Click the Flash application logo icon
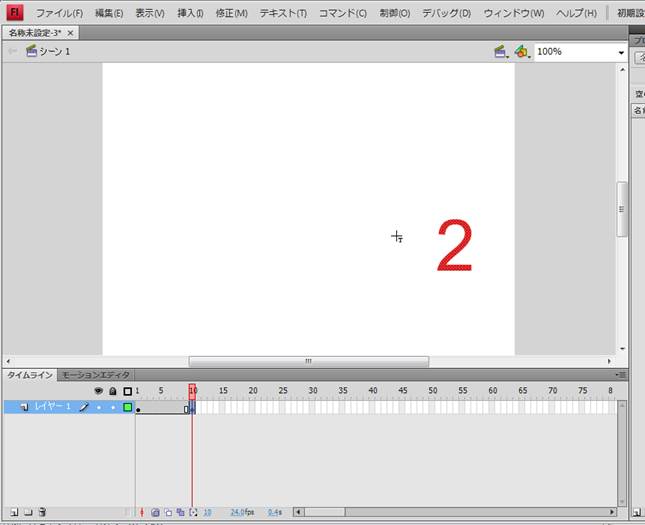645x525 pixels. (15, 13)
